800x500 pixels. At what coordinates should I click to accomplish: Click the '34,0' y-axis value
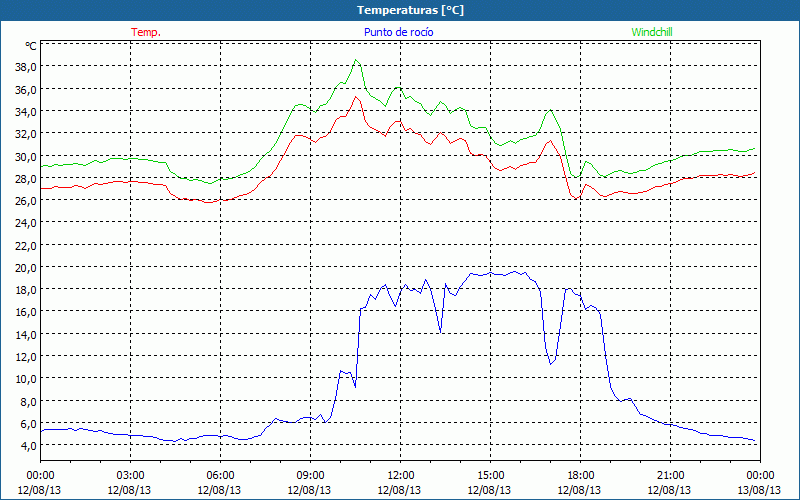tap(26, 111)
